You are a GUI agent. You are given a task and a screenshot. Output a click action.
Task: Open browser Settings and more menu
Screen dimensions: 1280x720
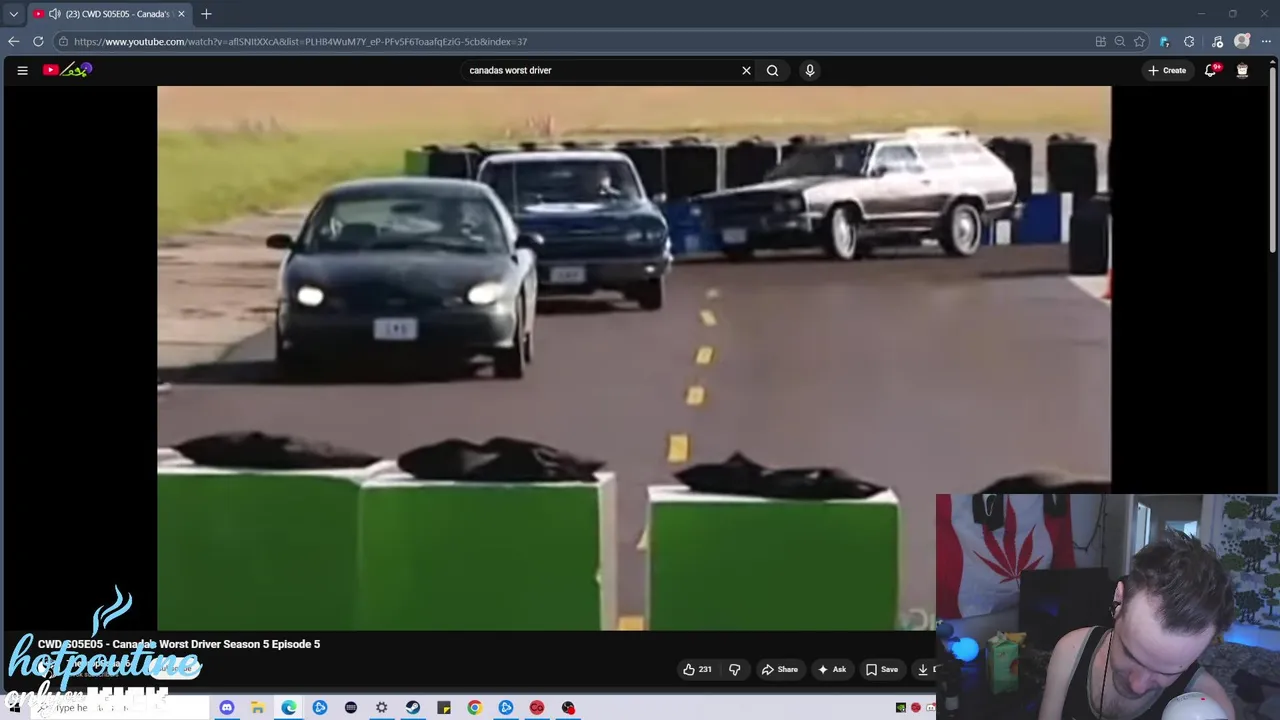point(1266,41)
